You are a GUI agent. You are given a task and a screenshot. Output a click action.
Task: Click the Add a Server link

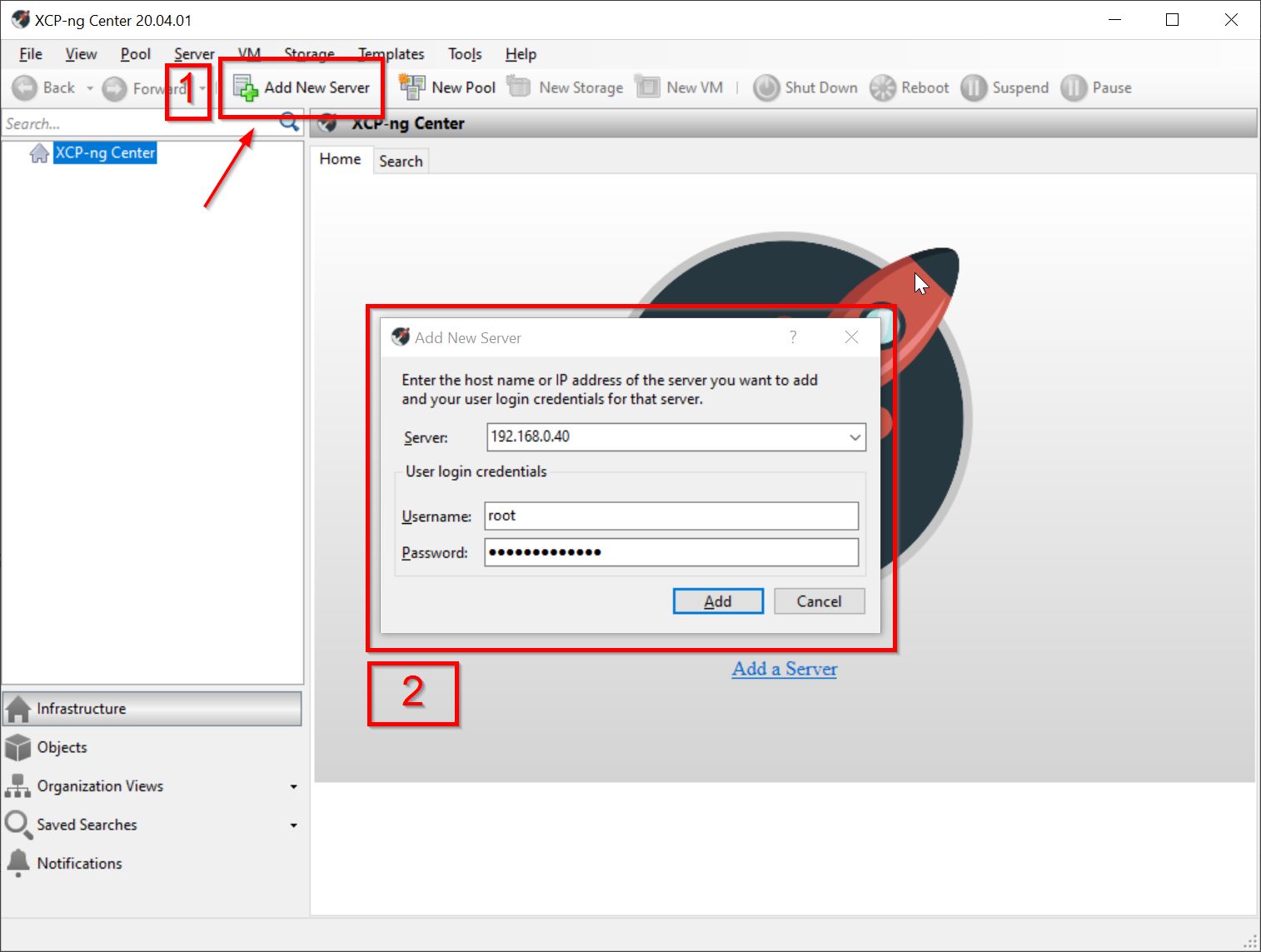(x=784, y=669)
